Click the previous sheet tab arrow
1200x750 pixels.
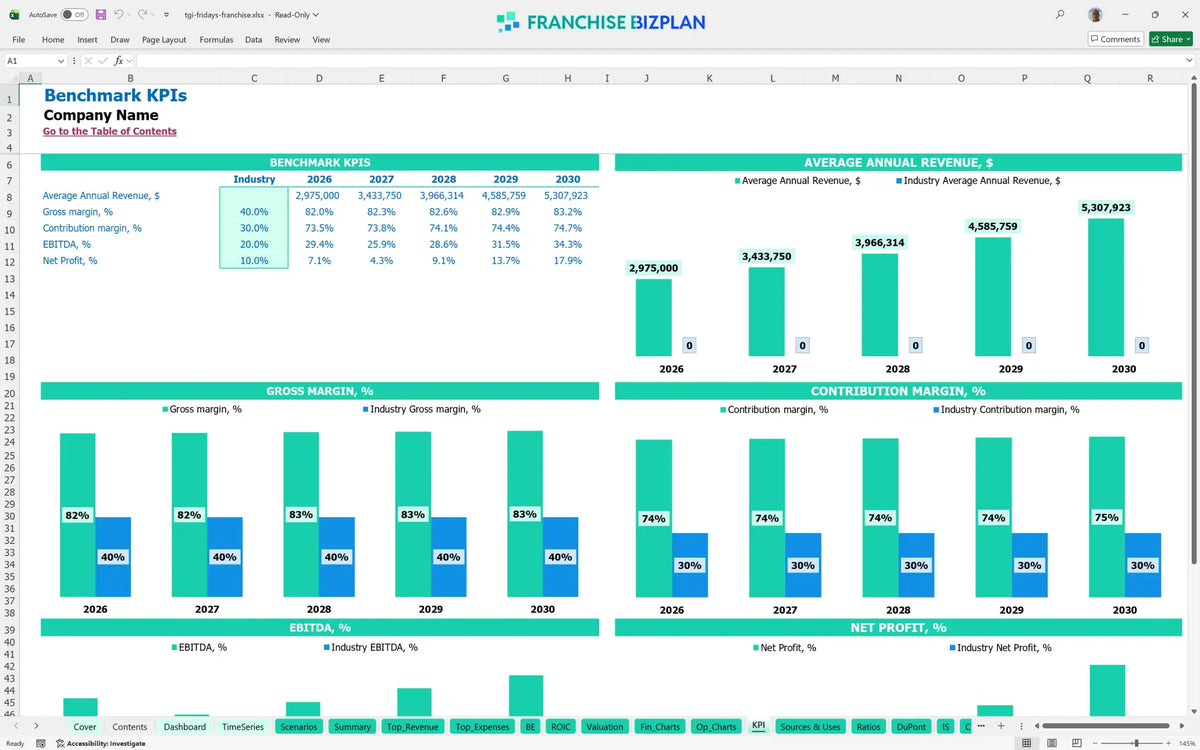15,726
